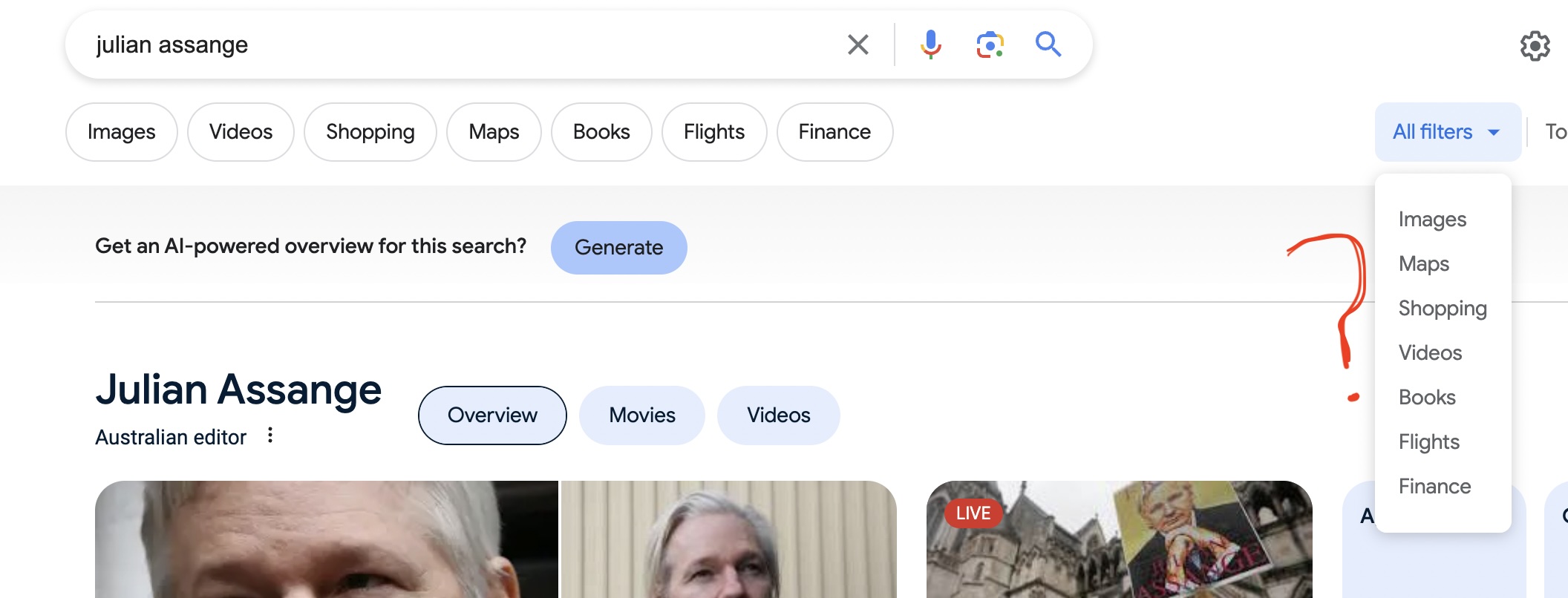Click the blue search magnifier icon
Image resolution: width=1568 pixels, height=598 pixels.
[x=1048, y=45]
